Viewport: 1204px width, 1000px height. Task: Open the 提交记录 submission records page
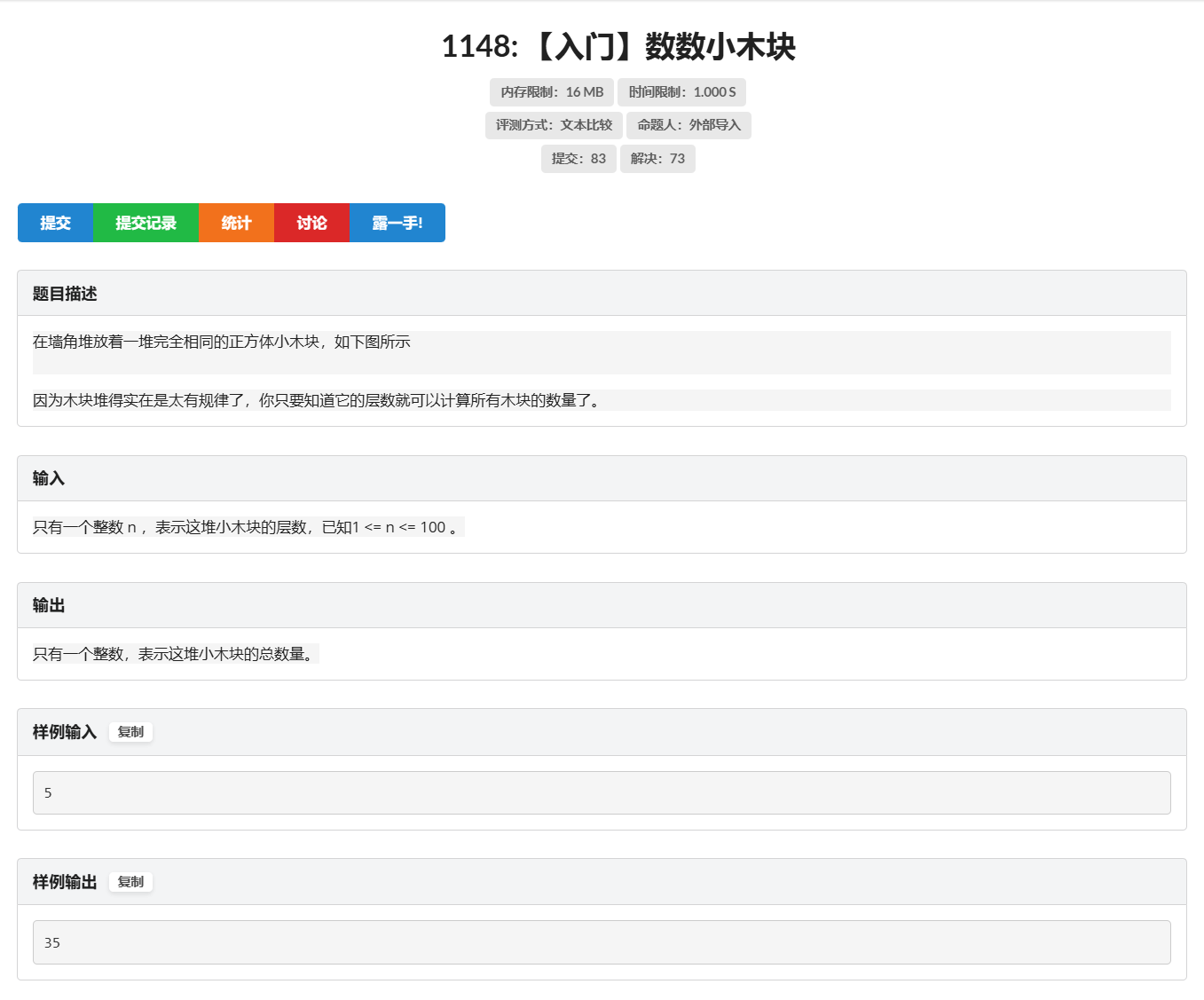point(146,223)
